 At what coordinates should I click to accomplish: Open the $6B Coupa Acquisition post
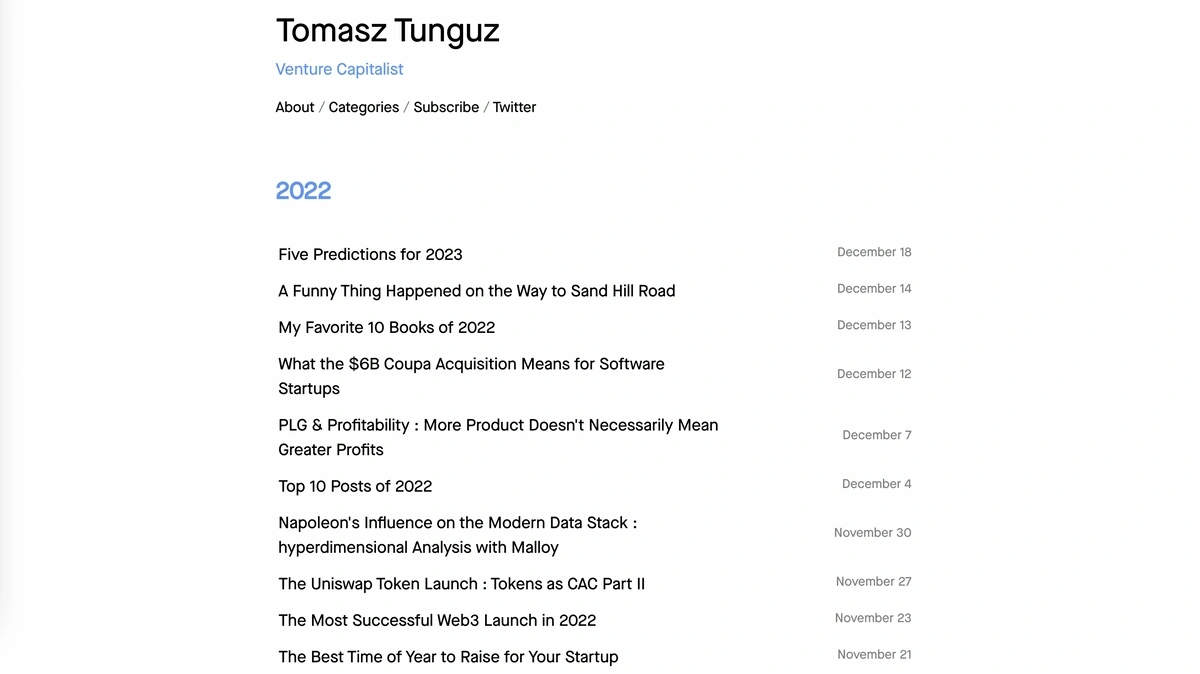click(471, 376)
